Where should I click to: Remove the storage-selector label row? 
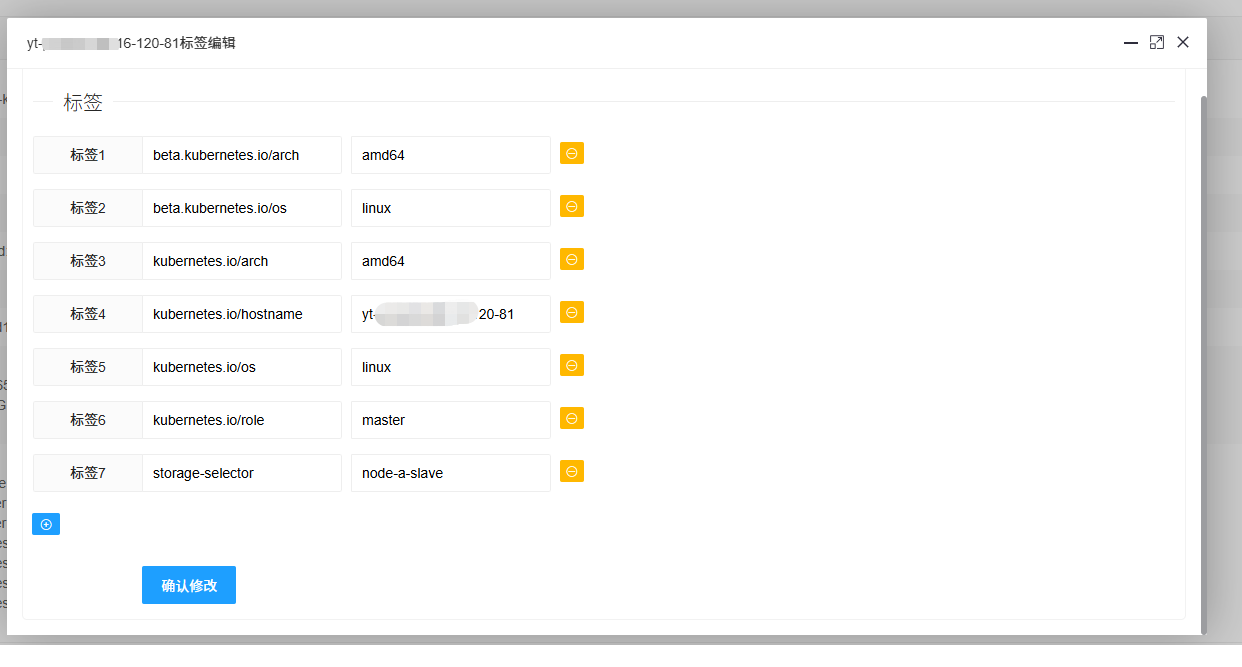click(x=572, y=471)
